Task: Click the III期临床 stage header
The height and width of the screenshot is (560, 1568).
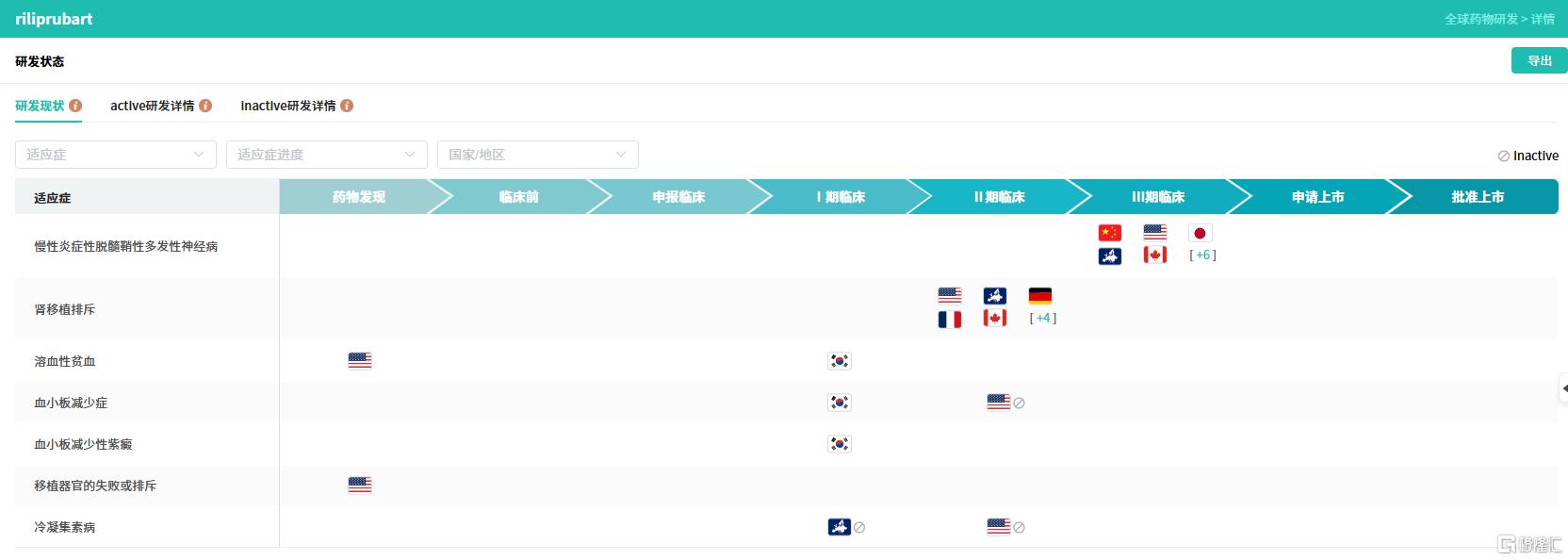Action: tap(1158, 197)
